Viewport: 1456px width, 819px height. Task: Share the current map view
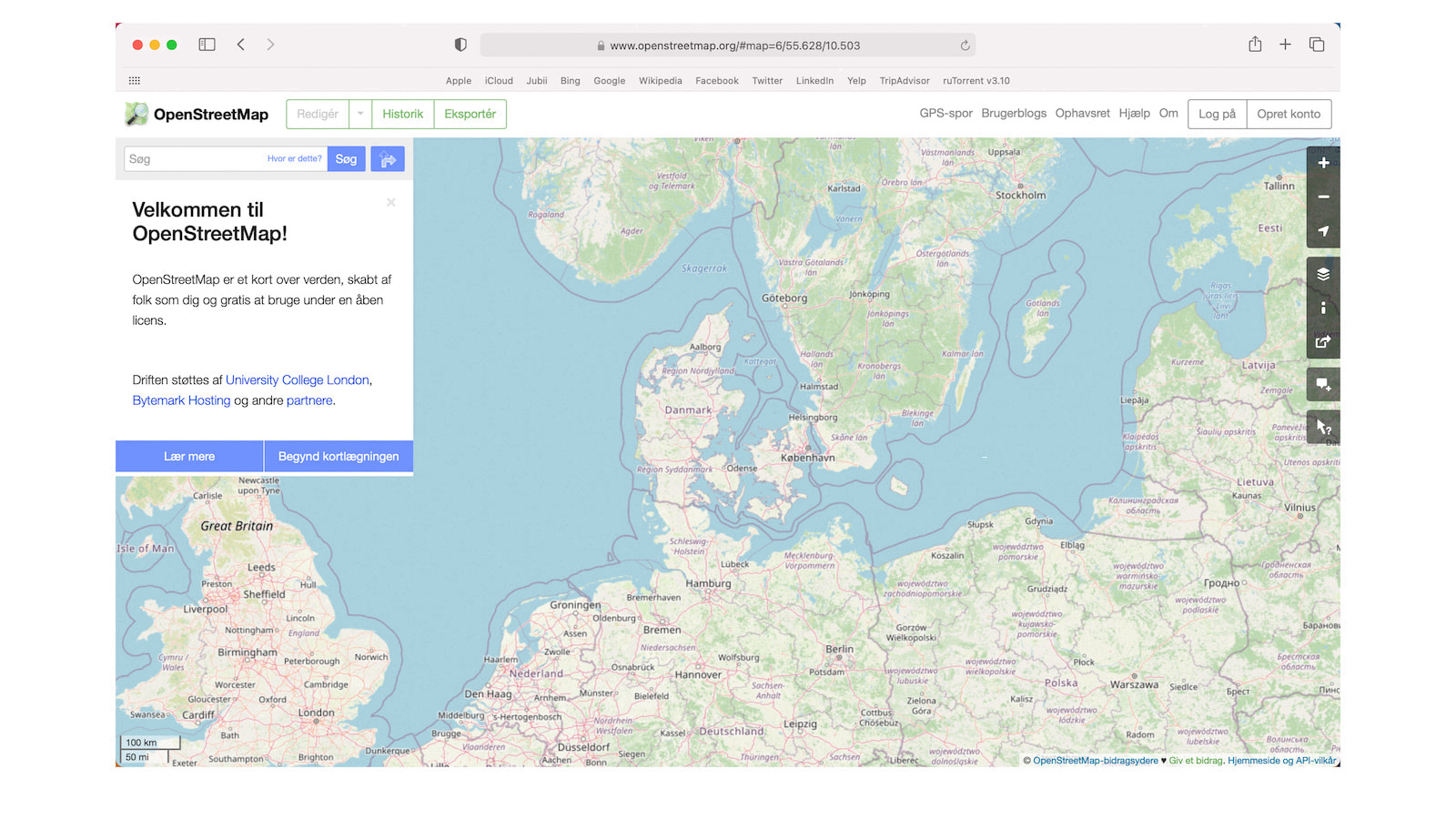pos(1323,342)
